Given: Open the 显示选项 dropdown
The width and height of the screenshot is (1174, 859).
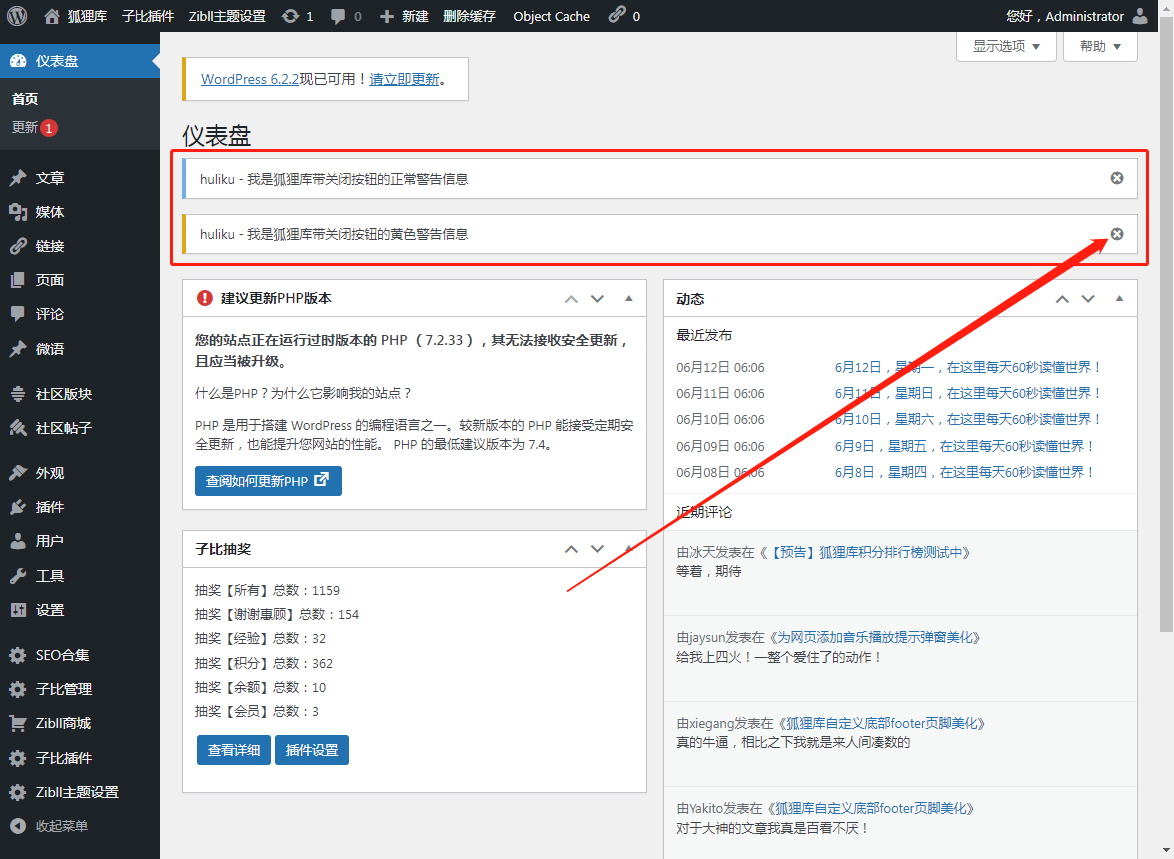Looking at the screenshot, I should [1005, 46].
